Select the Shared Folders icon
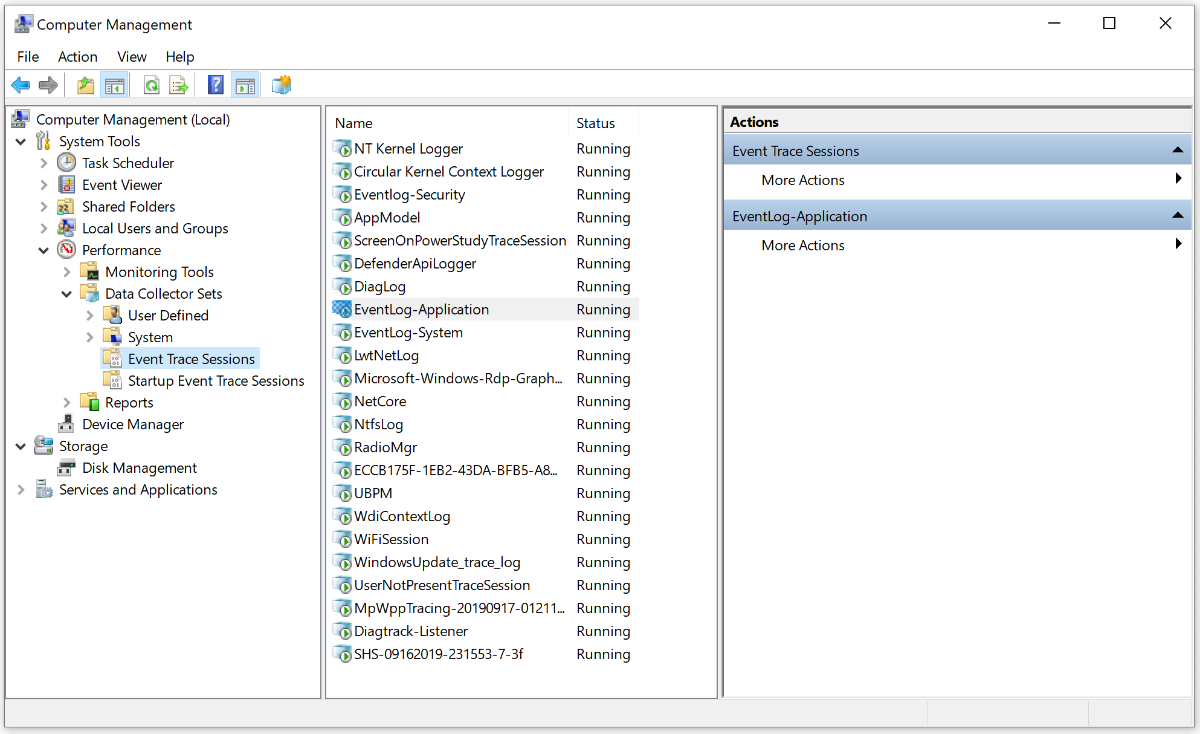1200x734 pixels. [x=66, y=207]
